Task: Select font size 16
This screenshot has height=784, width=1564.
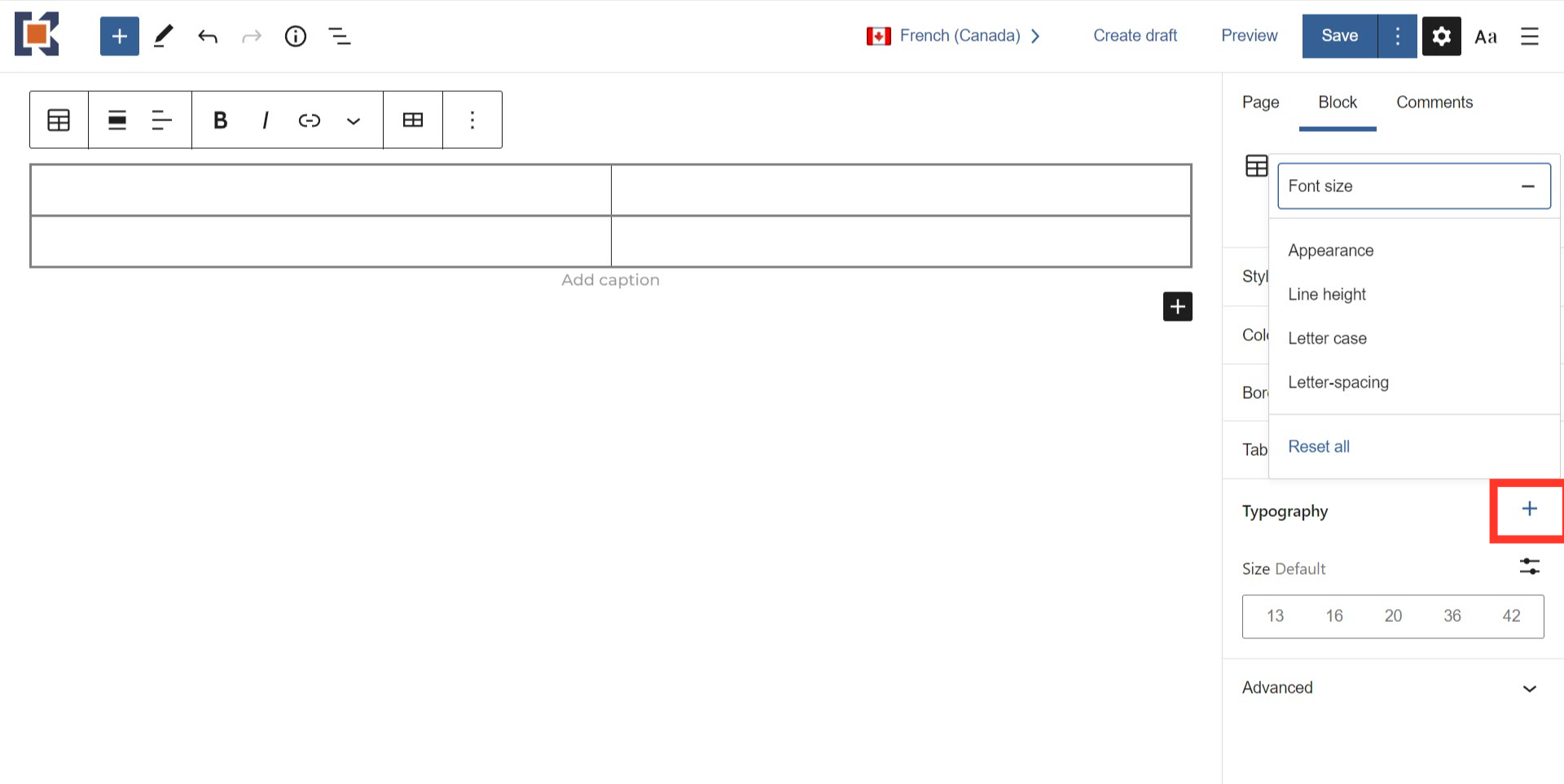Action: [1334, 616]
